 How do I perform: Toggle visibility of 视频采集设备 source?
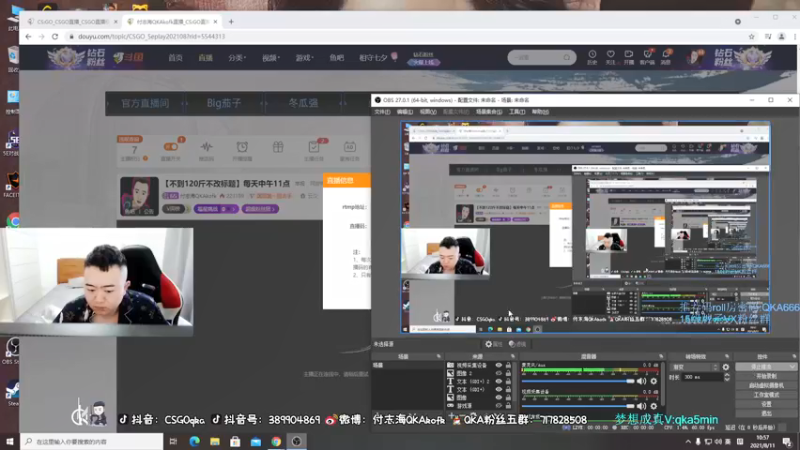pos(498,365)
